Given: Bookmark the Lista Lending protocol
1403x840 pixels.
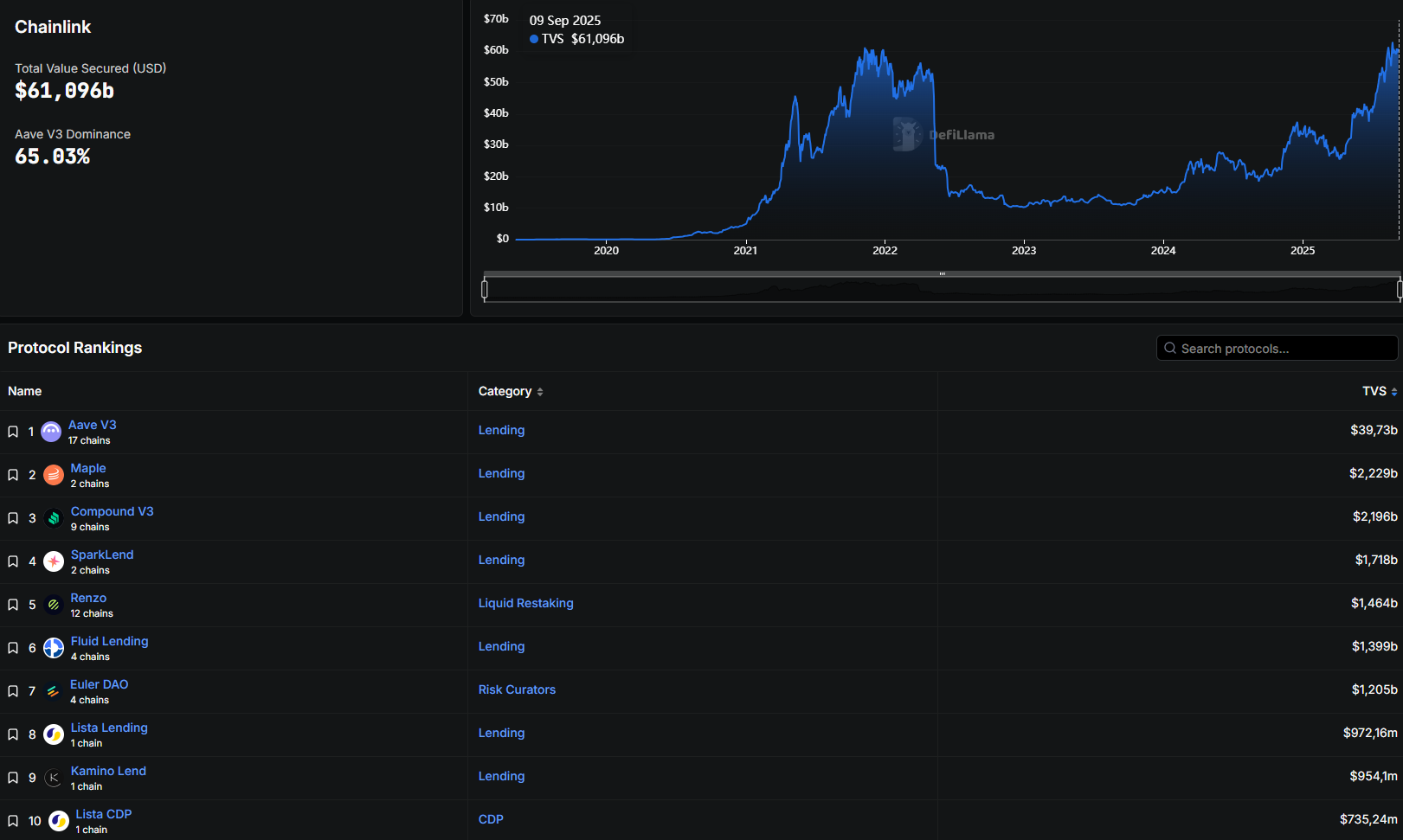Looking at the screenshot, I should (x=13, y=734).
